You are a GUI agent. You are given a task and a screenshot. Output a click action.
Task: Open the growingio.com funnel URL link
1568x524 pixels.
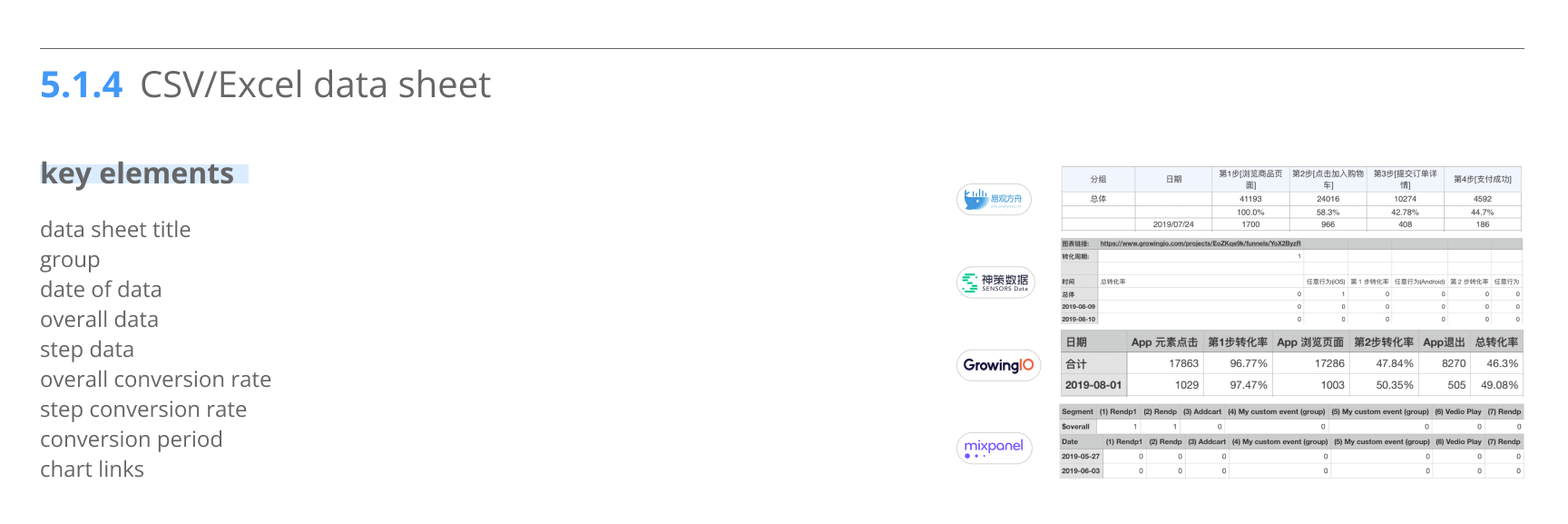tap(1200, 243)
